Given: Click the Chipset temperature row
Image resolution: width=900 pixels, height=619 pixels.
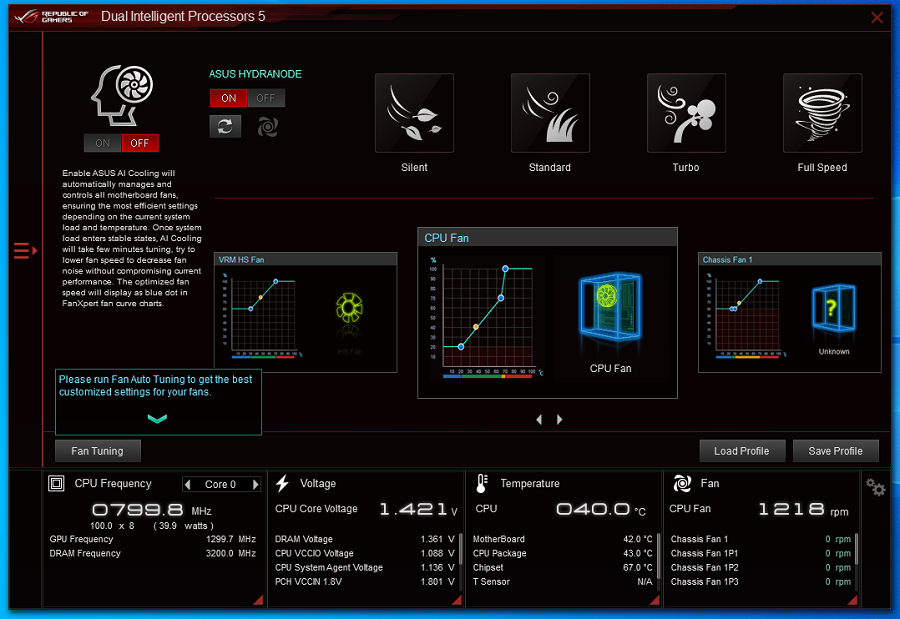Looking at the screenshot, I should pyautogui.click(x=562, y=568).
